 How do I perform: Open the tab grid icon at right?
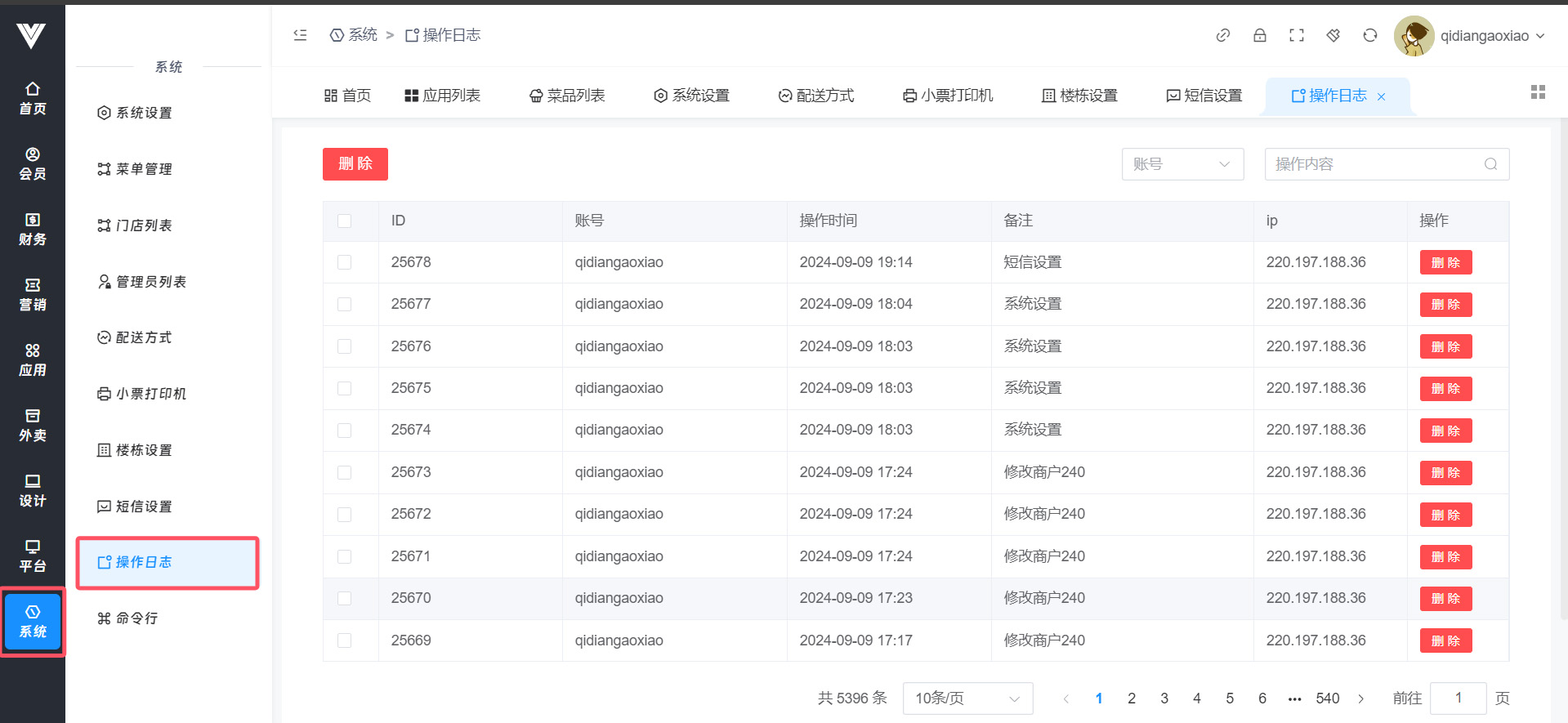click(1537, 92)
